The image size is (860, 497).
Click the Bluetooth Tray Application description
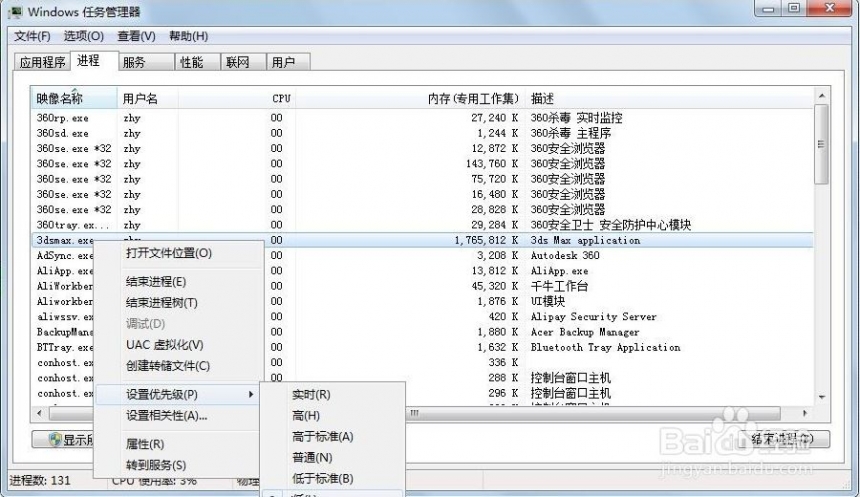coord(606,348)
